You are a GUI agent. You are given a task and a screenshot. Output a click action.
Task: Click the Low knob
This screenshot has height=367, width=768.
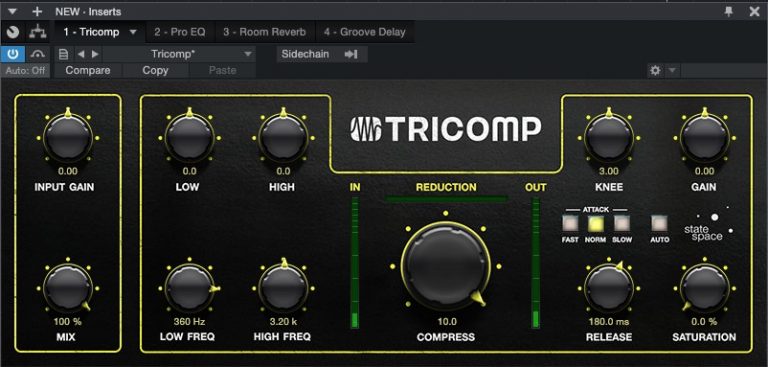[x=190, y=138]
